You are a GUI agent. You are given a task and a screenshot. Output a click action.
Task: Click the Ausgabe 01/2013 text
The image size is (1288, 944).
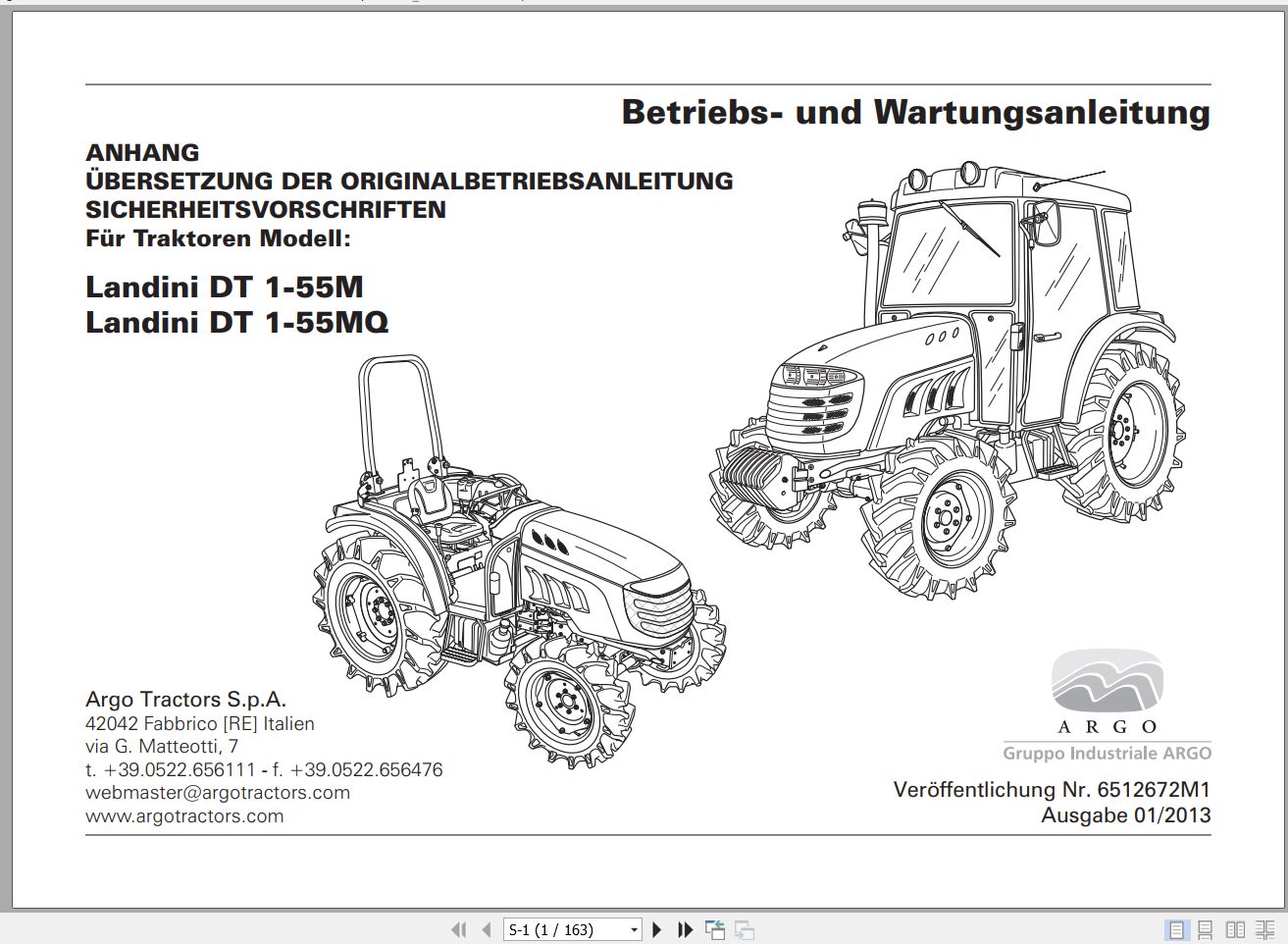[1126, 815]
